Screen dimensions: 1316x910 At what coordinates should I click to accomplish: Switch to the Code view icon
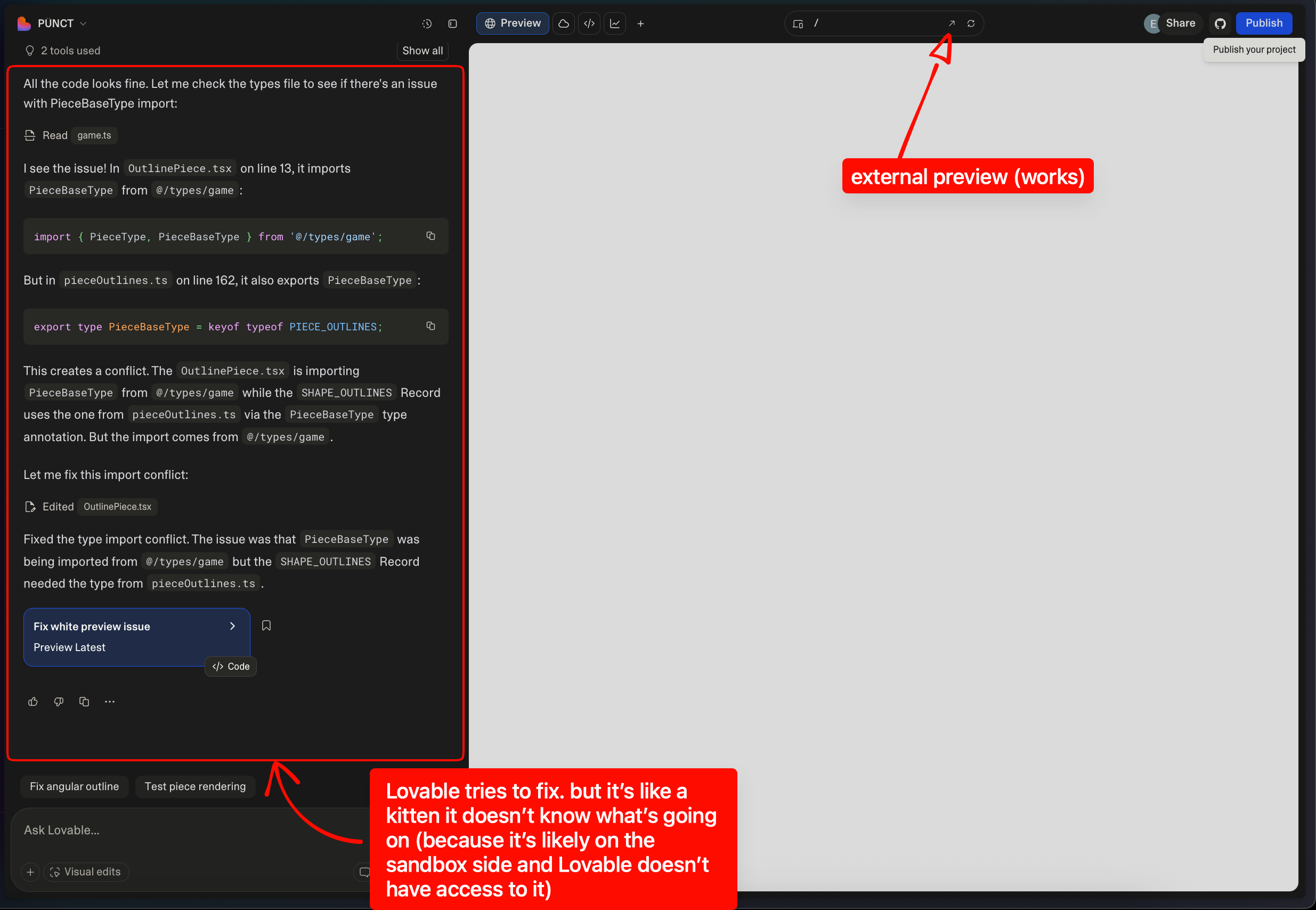pos(589,23)
